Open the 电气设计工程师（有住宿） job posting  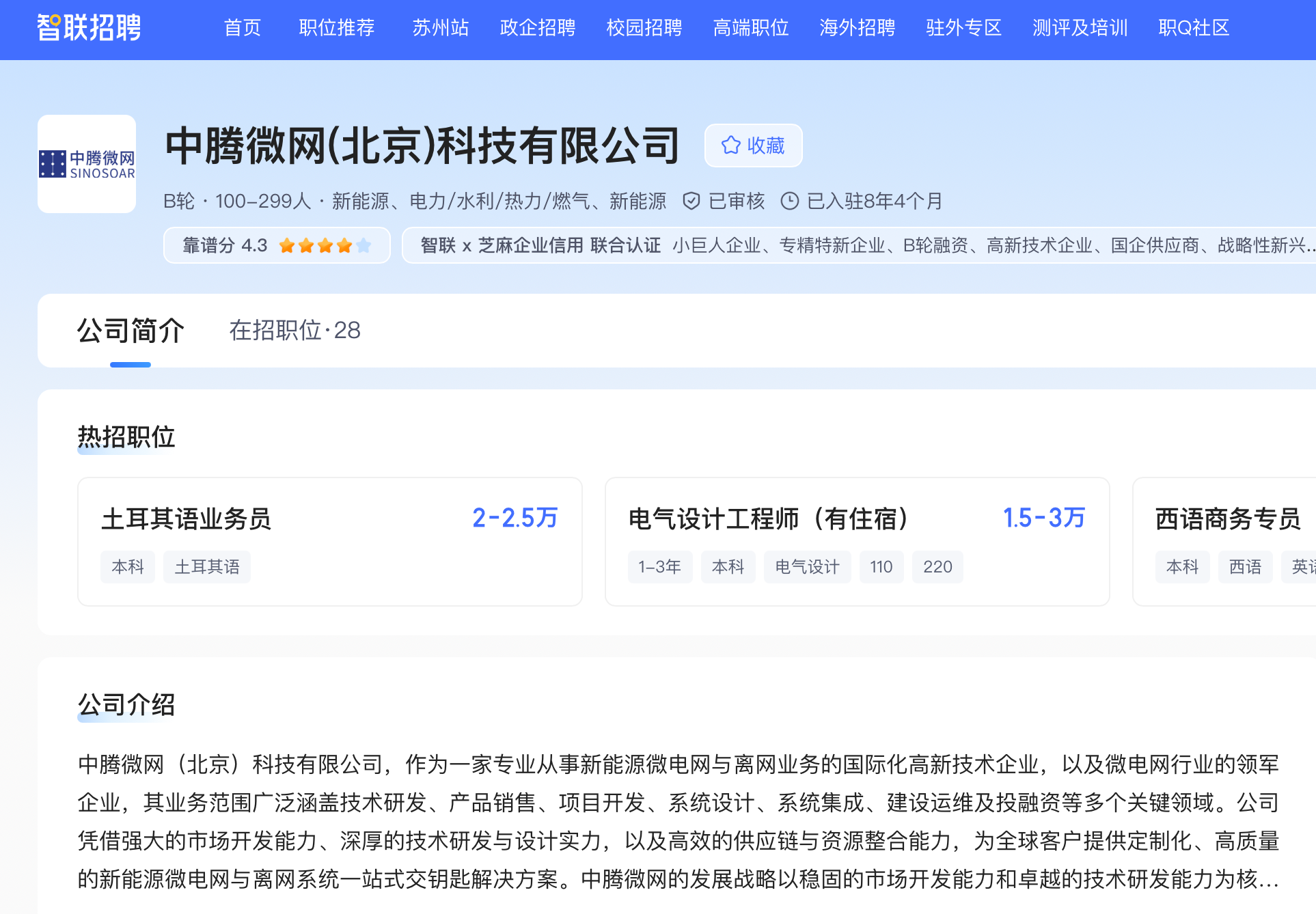pos(768,518)
